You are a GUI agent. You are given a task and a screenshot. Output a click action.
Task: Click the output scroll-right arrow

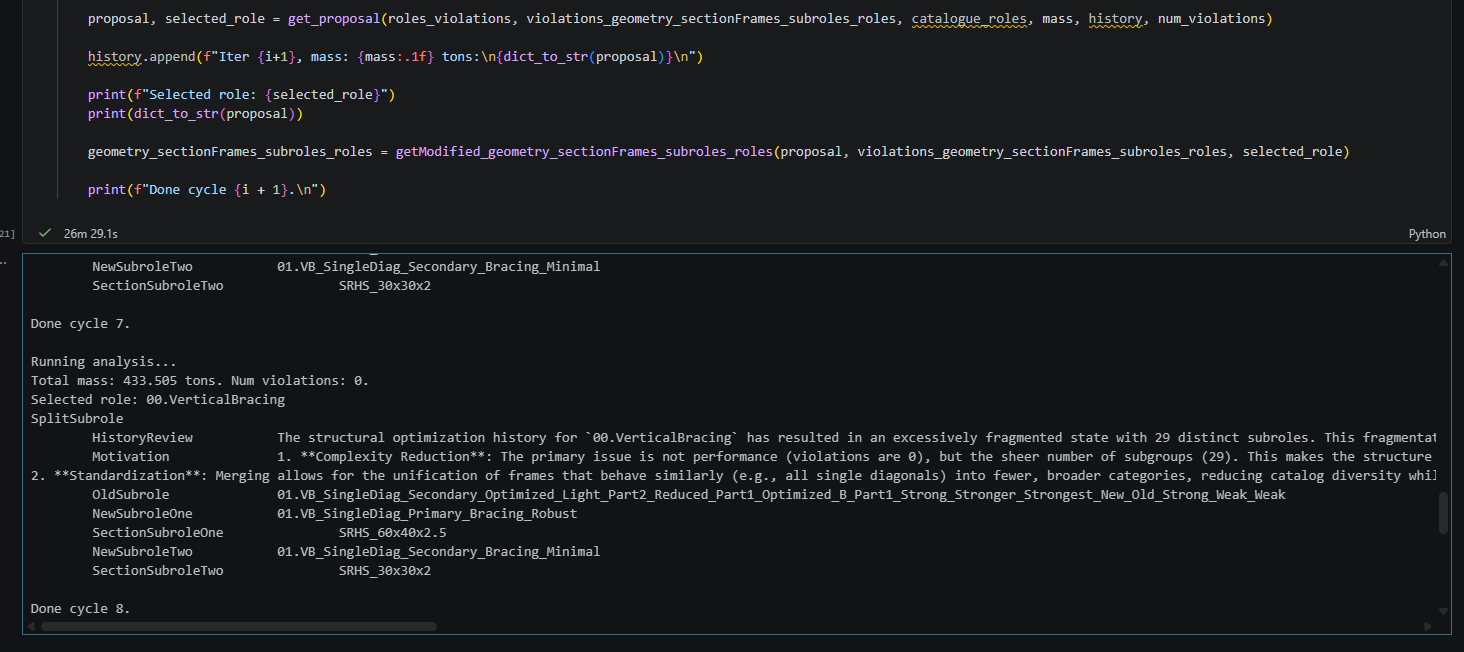1430,627
